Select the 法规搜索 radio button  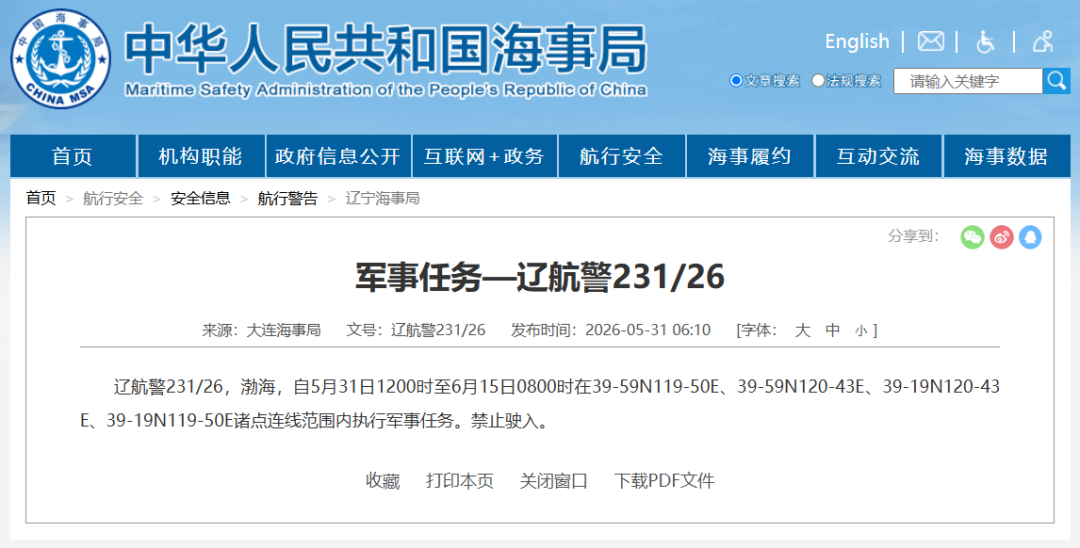(x=818, y=81)
